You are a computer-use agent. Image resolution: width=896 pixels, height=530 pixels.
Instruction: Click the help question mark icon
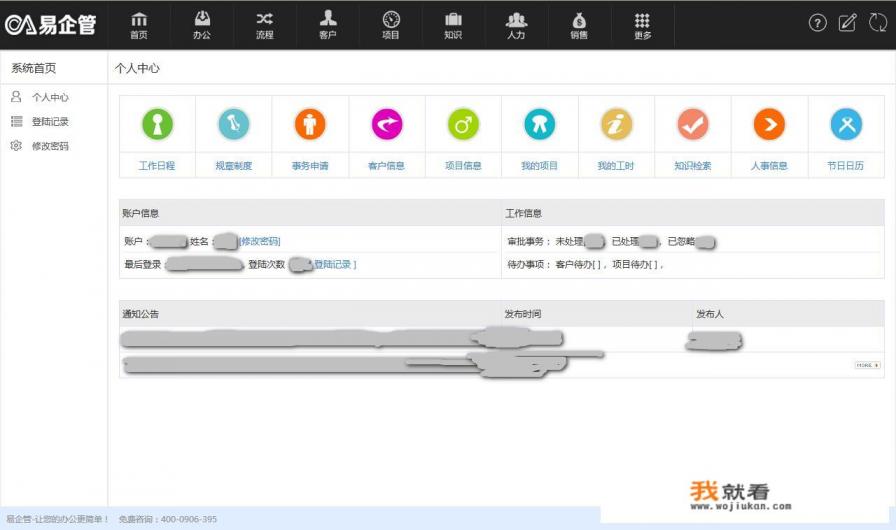pos(818,23)
